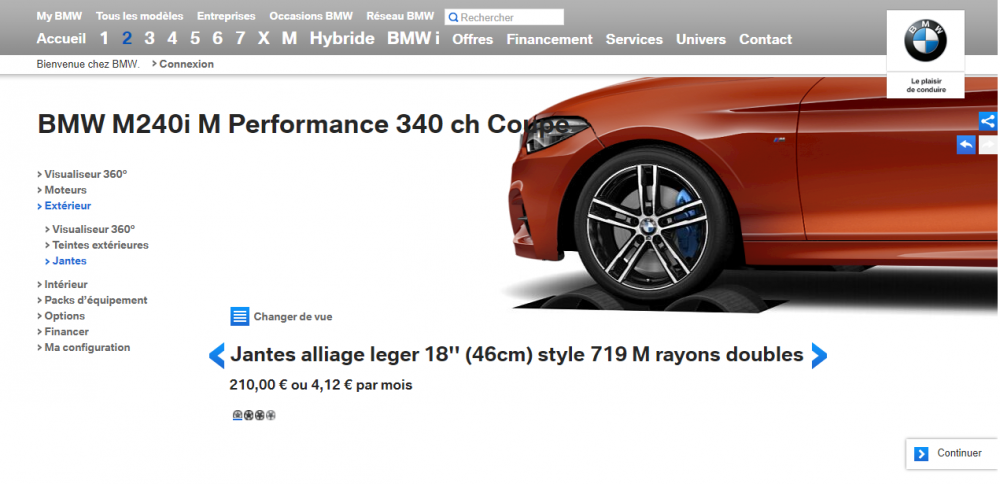The height and width of the screenshot is (484, 1000).
Task: Click the magnifier icon in search box
Action: pos(453,17)
